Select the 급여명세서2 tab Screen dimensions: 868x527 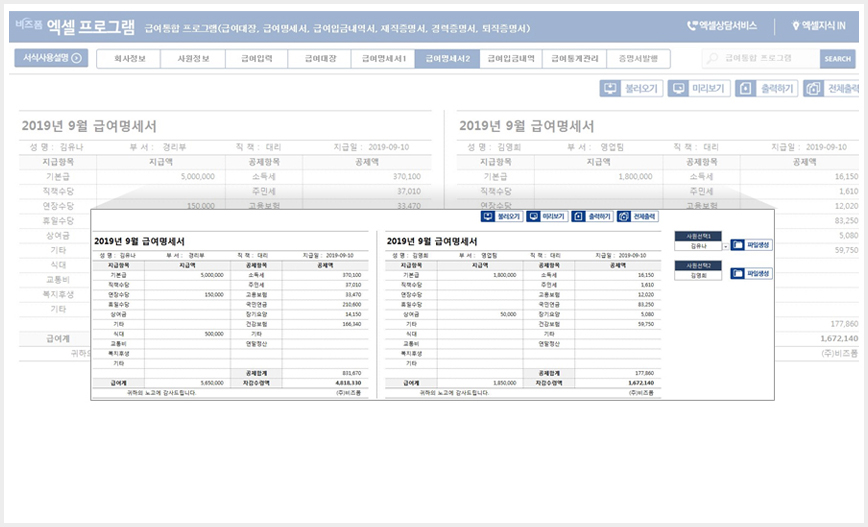(x=447, y=59)
